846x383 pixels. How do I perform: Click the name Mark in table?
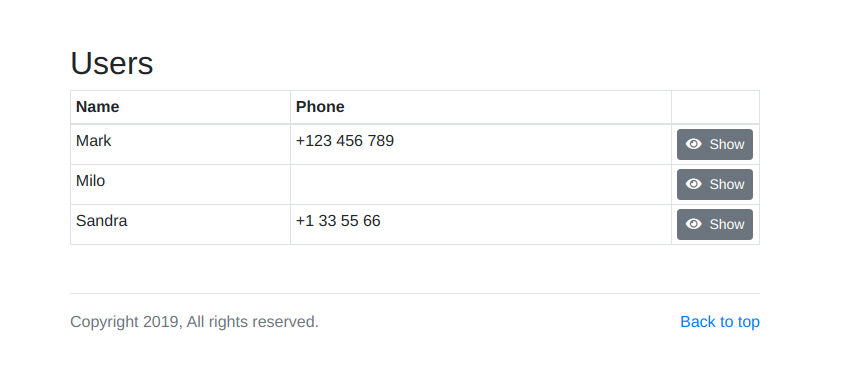coord(93,141)
